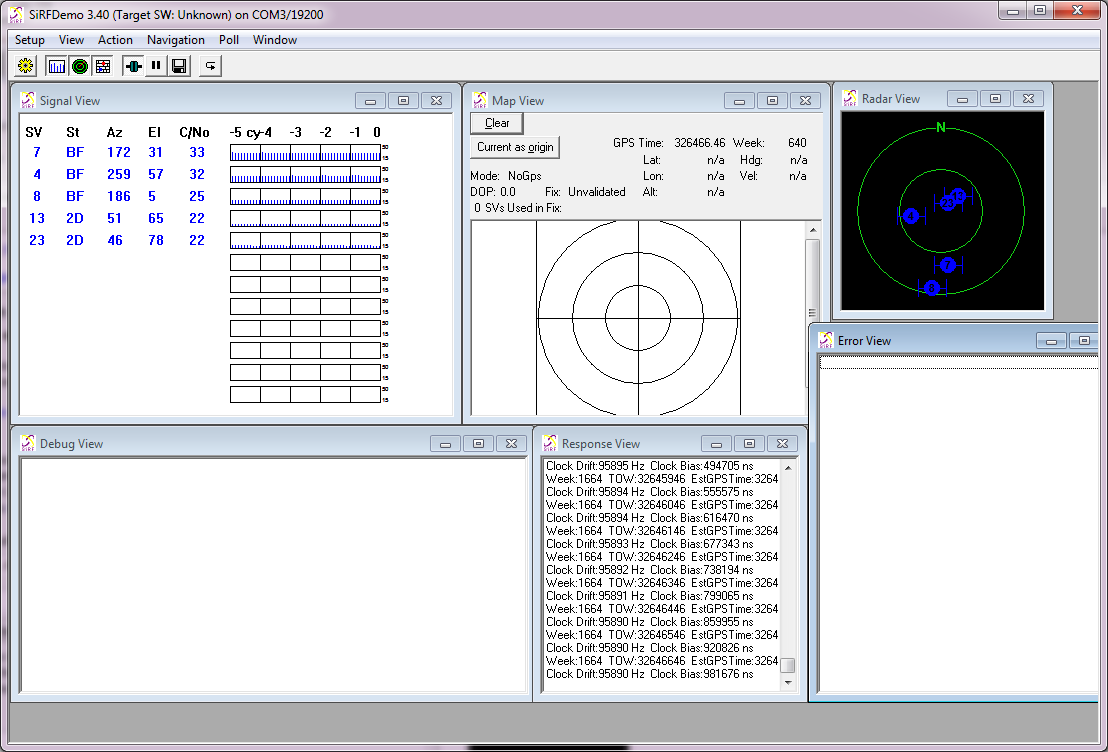Image resolution: width=1108 pixels, height=752 pixels.
Task: Toggle the Radar View toolbar icon
Action: coord(80,66)
